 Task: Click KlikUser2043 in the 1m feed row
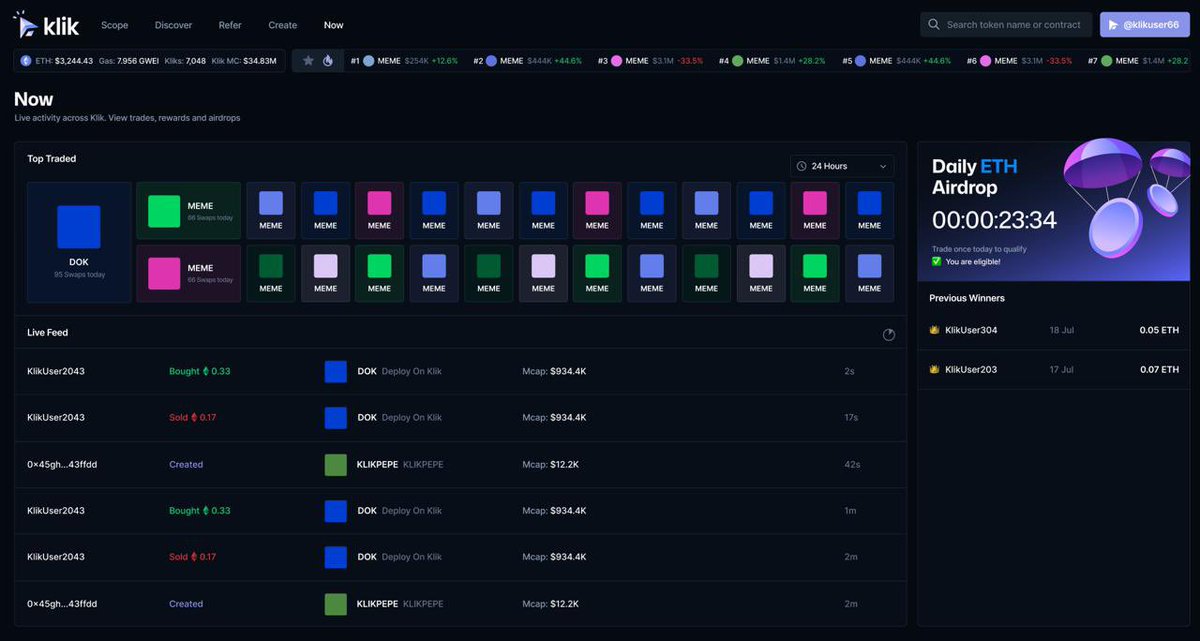click(x=56, y=510)
